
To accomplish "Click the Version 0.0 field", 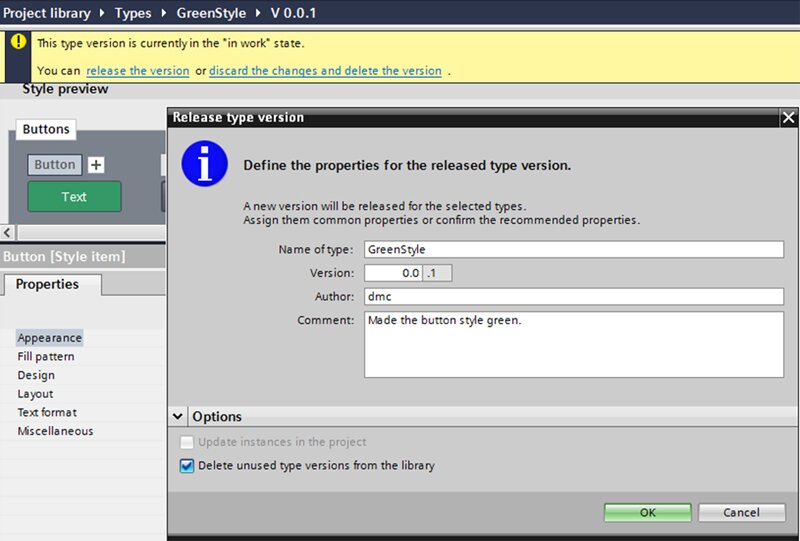I will pos(393,273).
